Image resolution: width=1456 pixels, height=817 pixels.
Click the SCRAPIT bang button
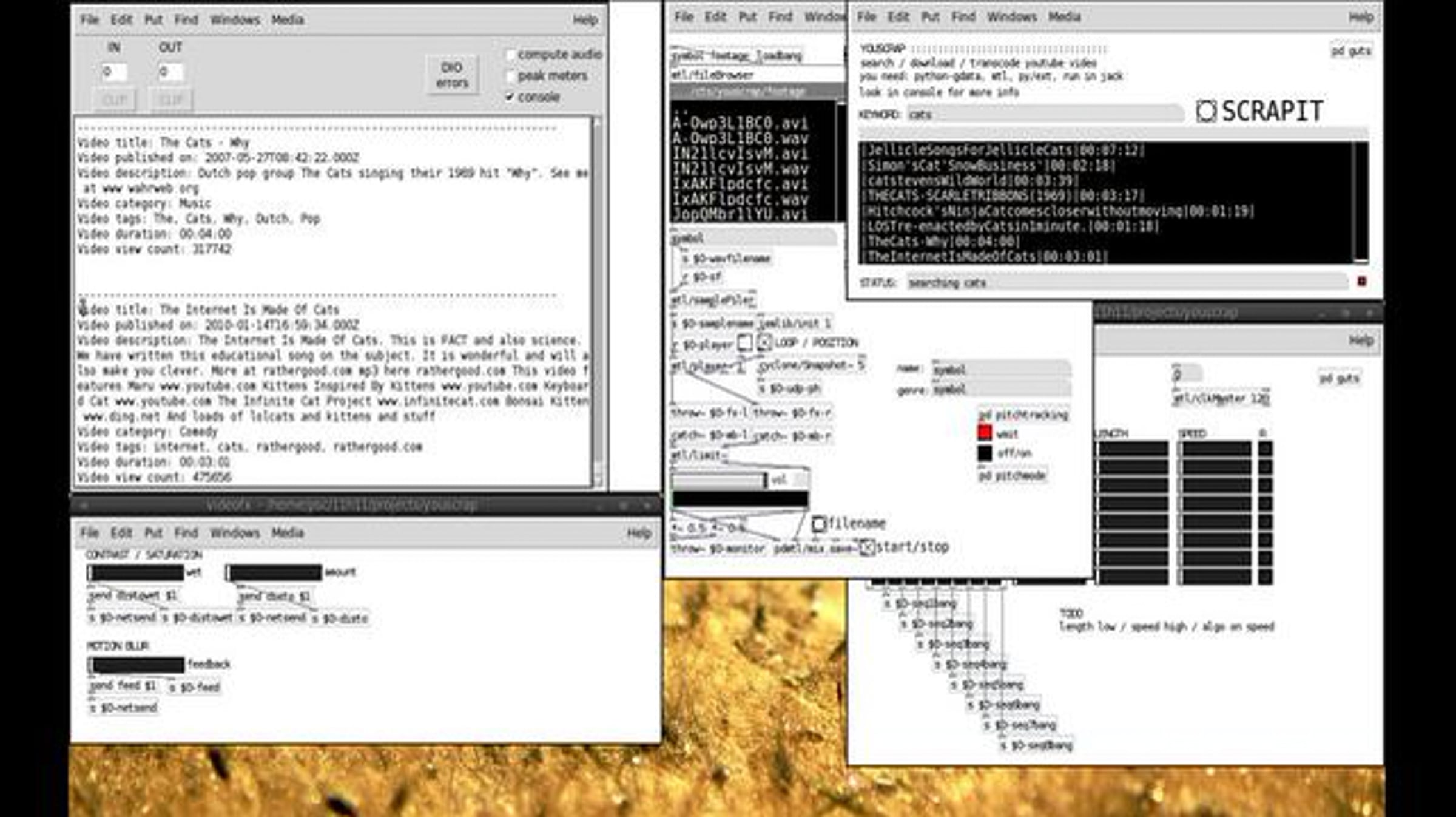tap(1206, 111)
